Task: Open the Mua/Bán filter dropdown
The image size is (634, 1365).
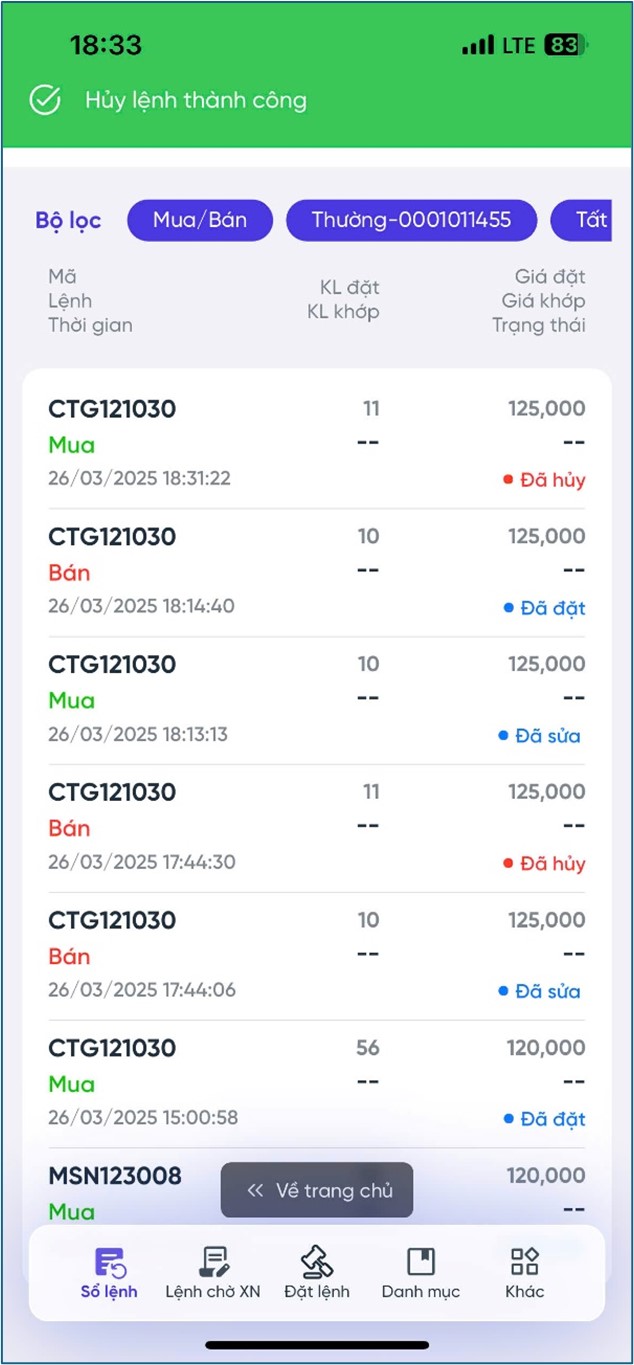Action: tap(200, 220)
